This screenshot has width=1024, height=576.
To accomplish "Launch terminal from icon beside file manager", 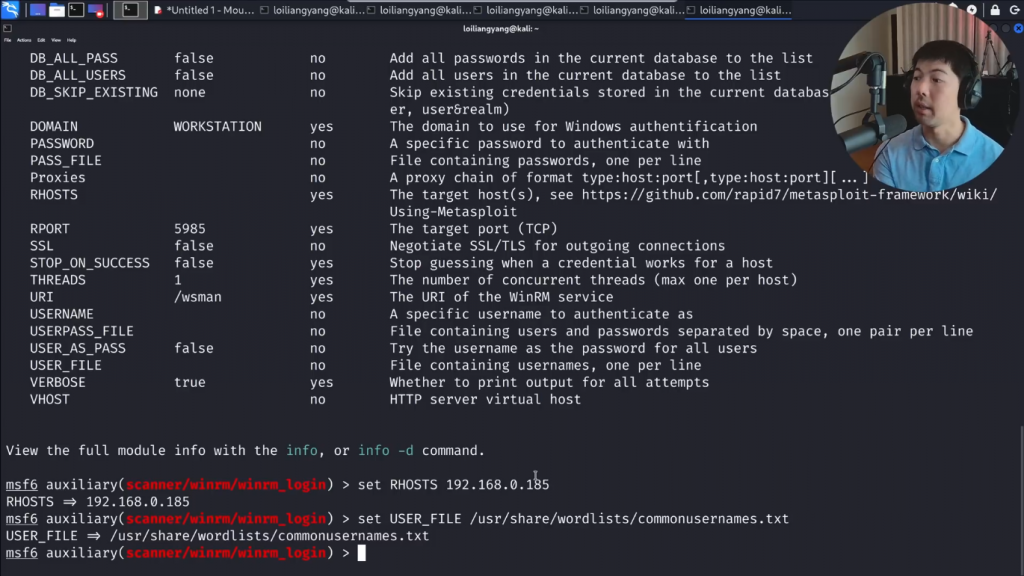I will point(76,10).
